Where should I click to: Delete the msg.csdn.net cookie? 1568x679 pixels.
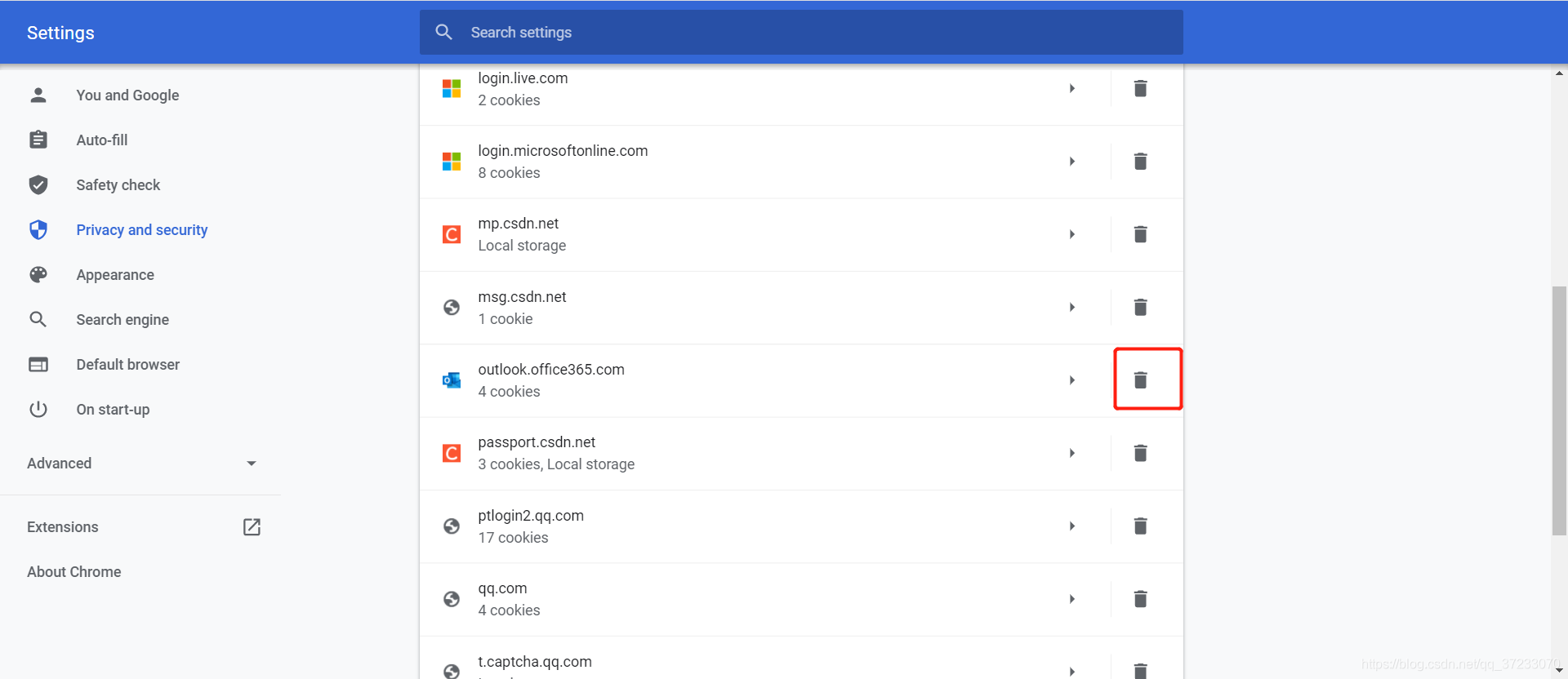tap(1140, 307)
